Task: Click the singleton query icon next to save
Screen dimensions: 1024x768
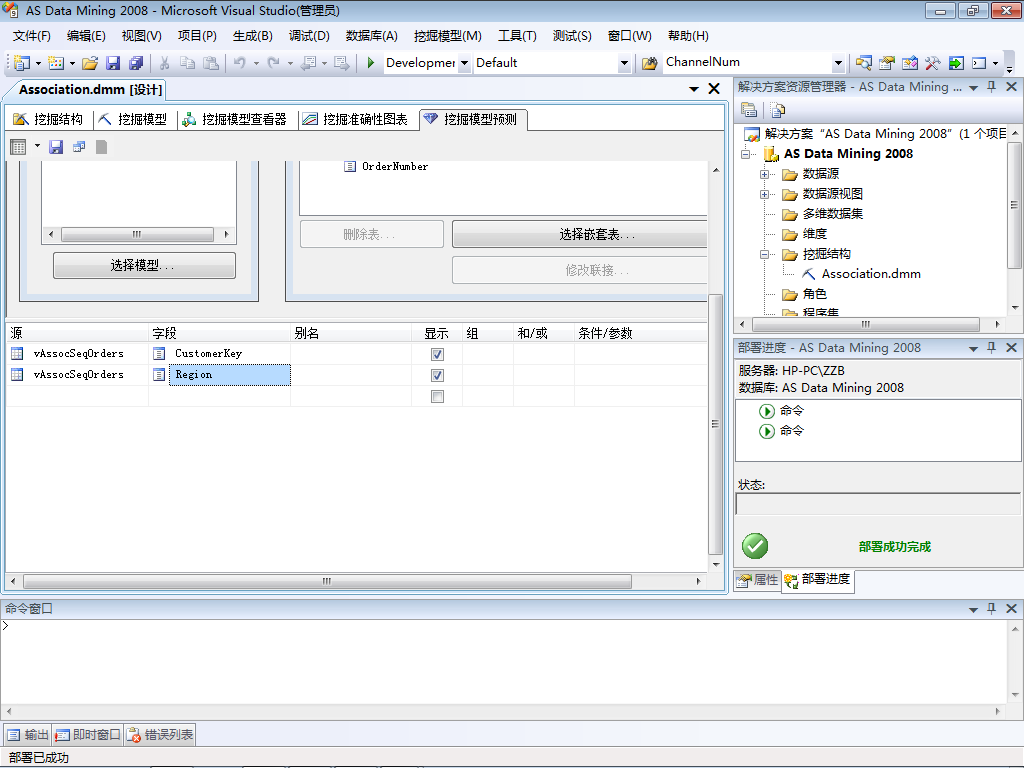Action: coord(79,147)
